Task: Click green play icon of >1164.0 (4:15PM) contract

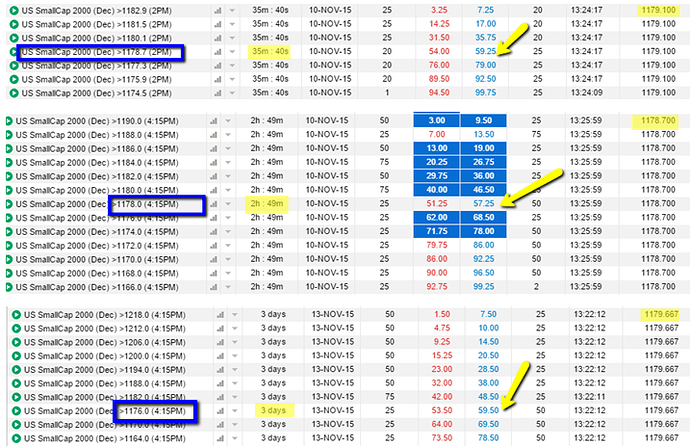Action: pyautogui.click(x=16, y=439)
